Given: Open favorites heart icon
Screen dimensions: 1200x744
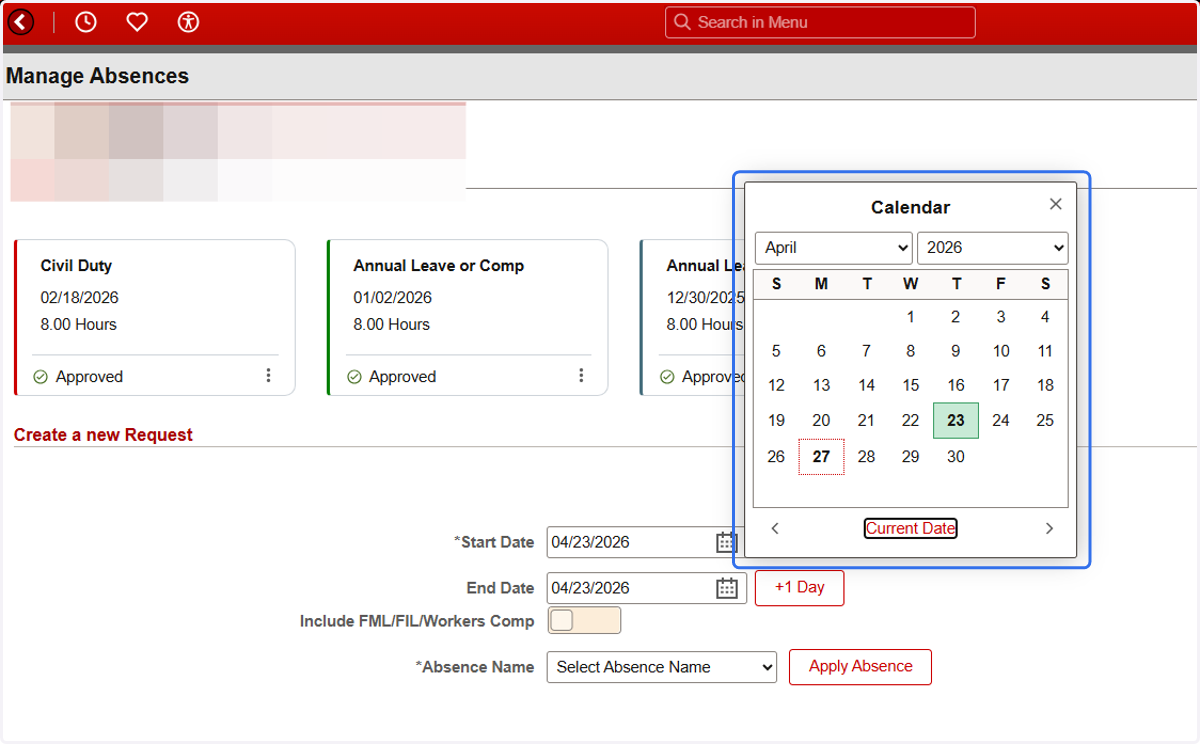Looking at the screenshot, I should (x=137, y=22).
